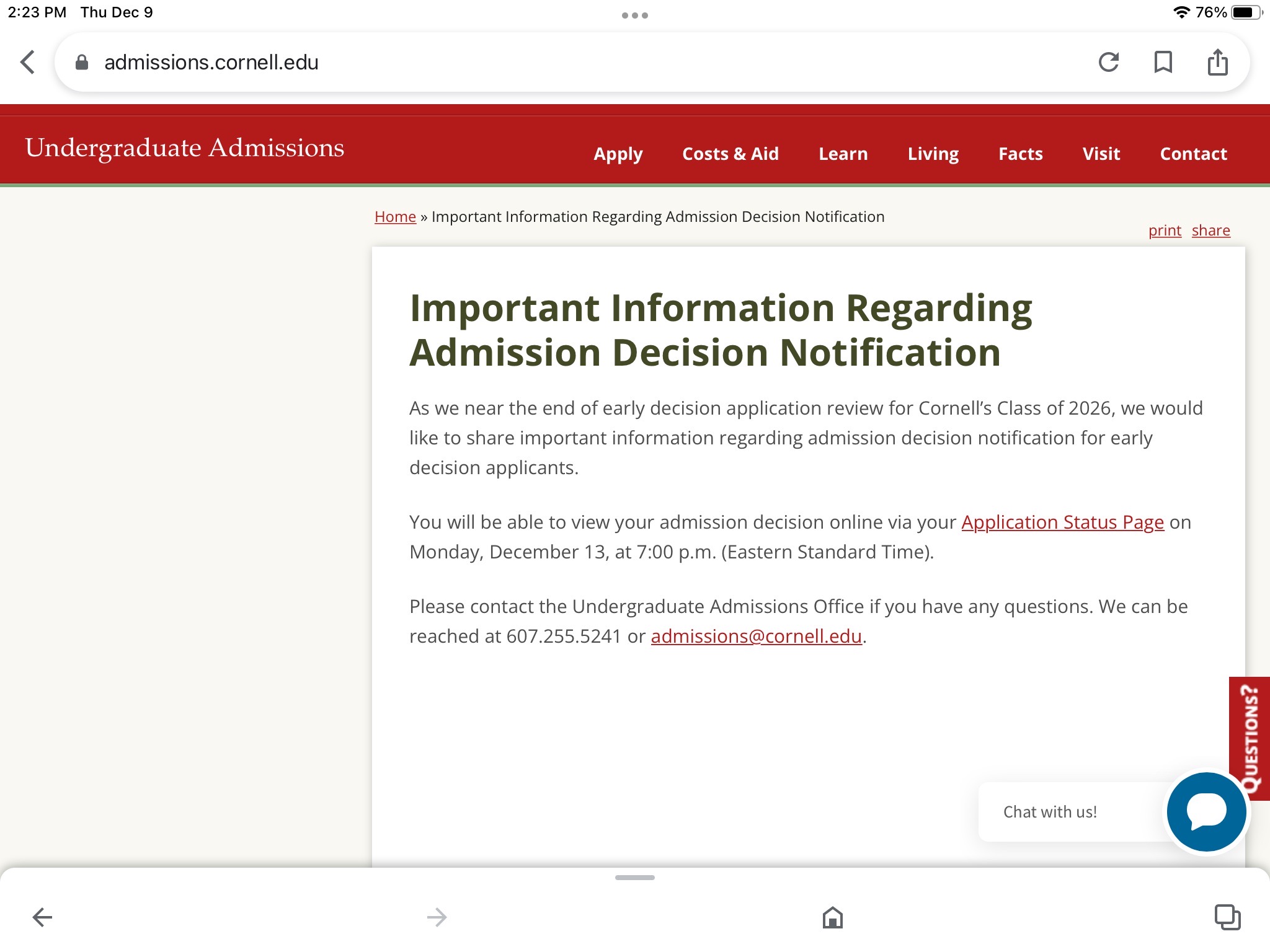1270x952 pixels.
Task: Click the Home breadcrumb link
Action: [x=395, y=217]
